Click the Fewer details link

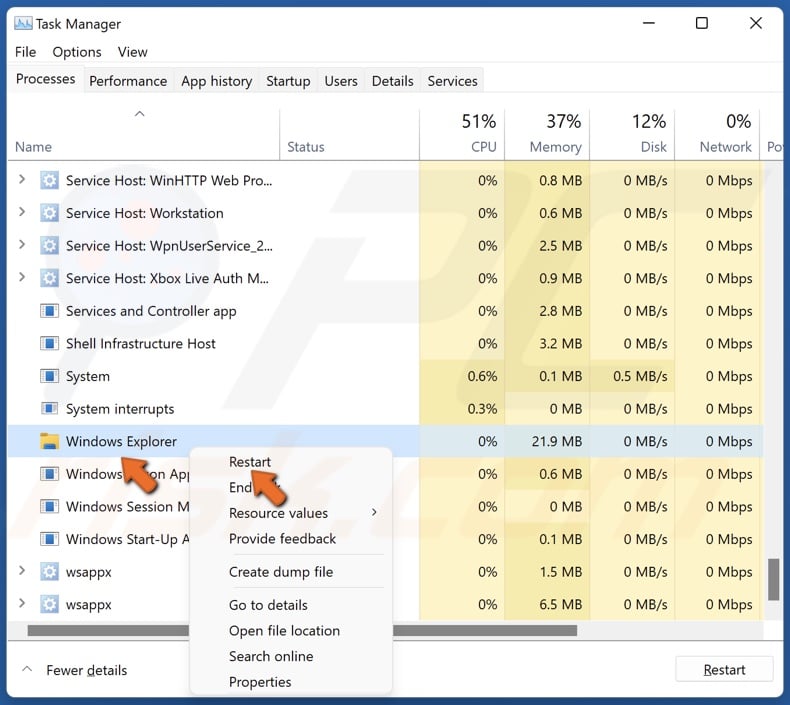[x=87, y=670]
